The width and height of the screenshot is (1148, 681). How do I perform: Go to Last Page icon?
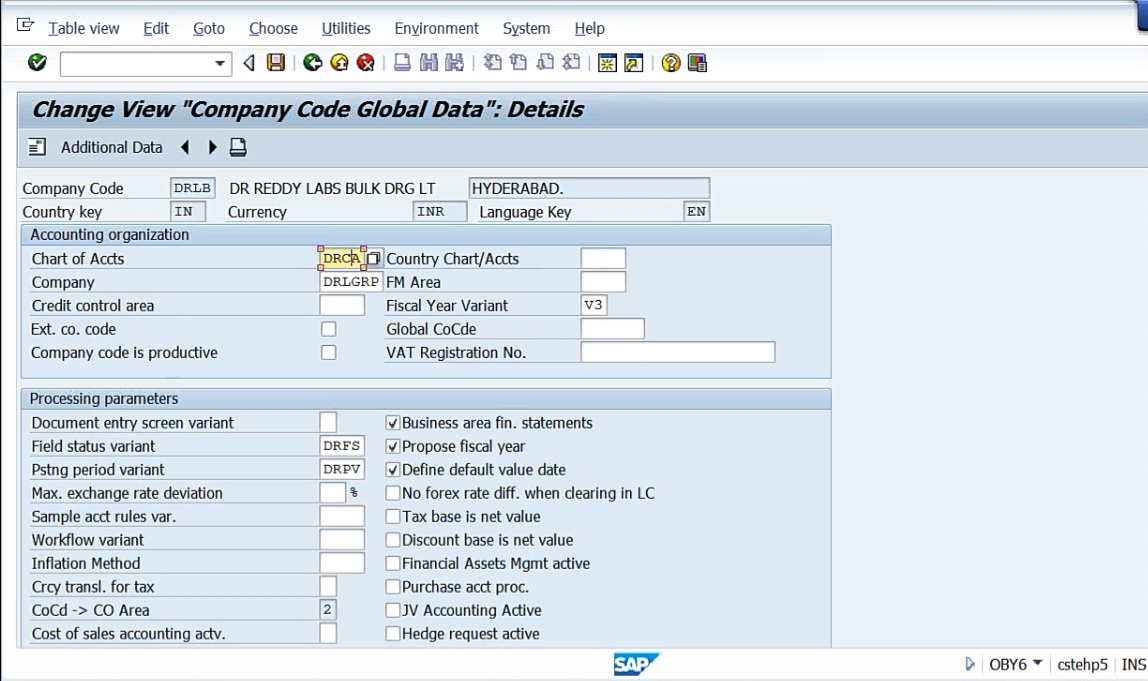[571, 63]
